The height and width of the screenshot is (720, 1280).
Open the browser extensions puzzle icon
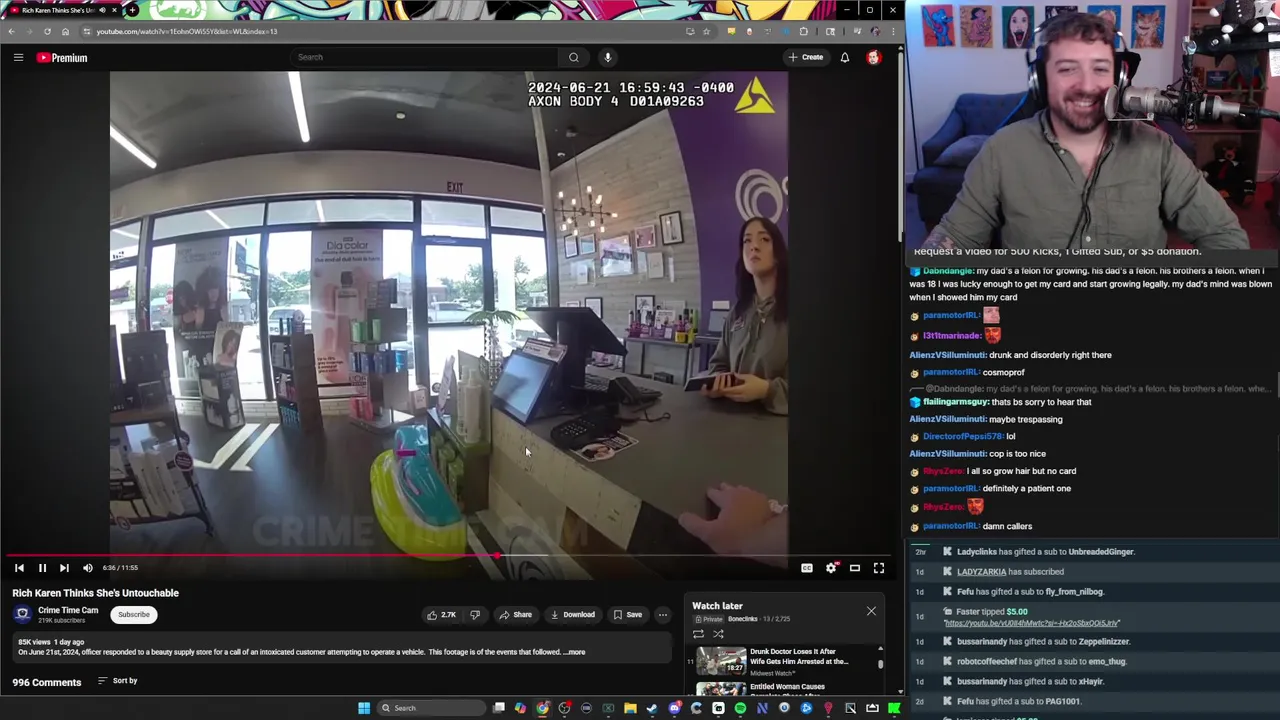coord(803,31)
